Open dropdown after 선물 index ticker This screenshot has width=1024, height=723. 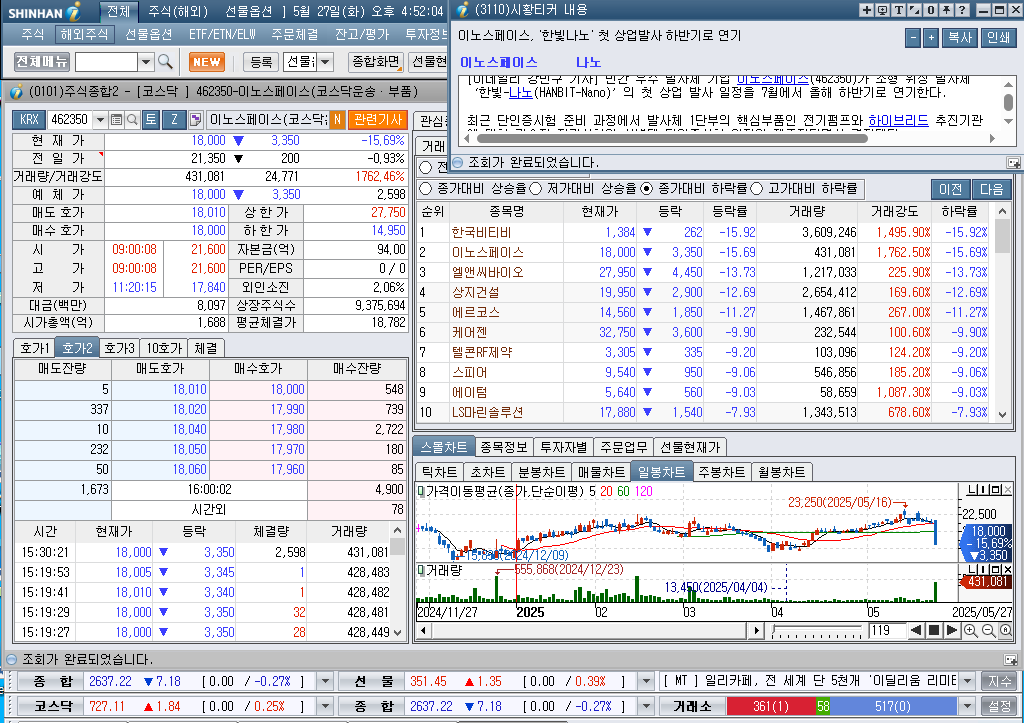point(645,681)
